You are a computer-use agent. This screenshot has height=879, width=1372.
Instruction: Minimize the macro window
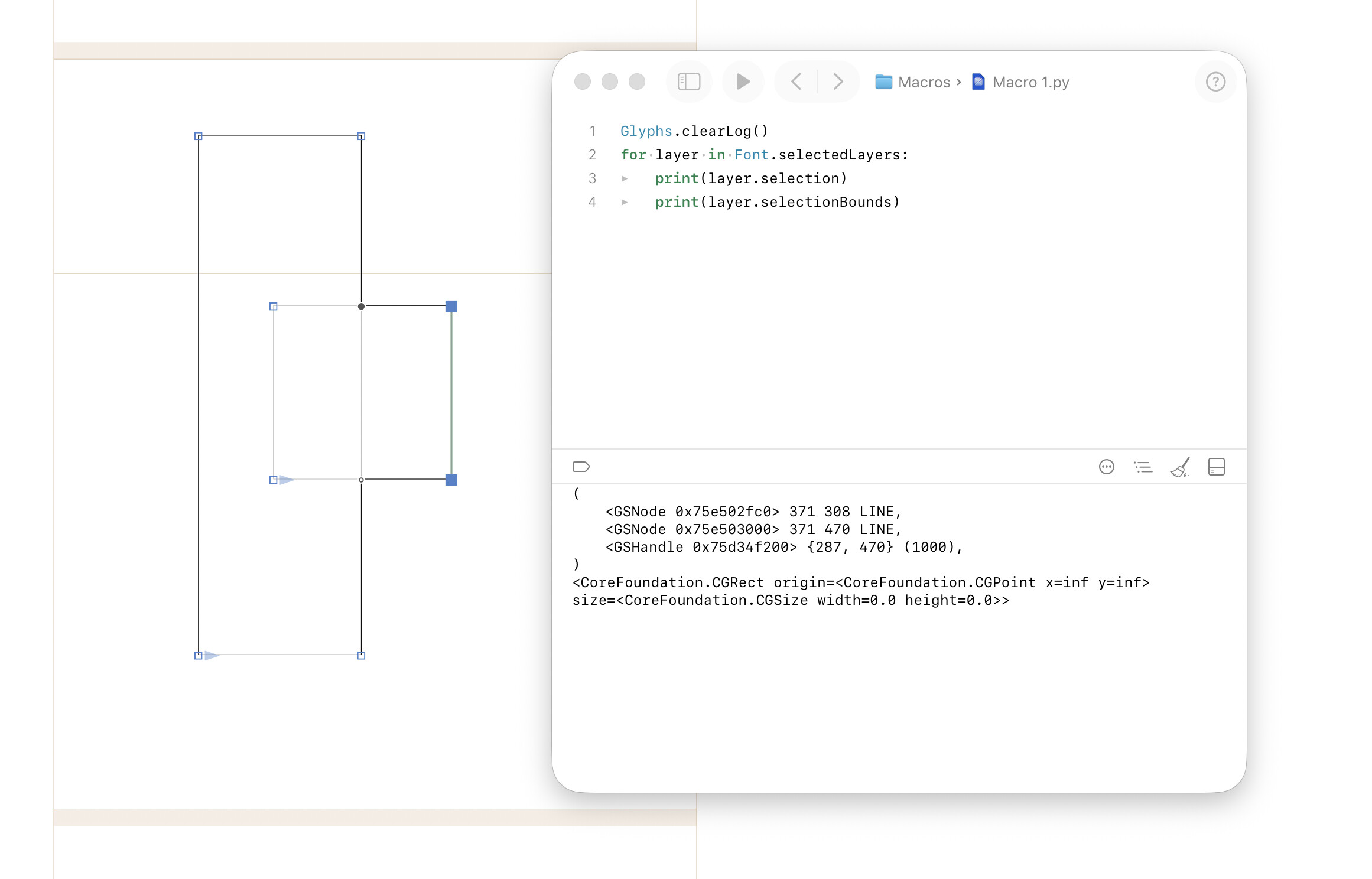[610, 82]
